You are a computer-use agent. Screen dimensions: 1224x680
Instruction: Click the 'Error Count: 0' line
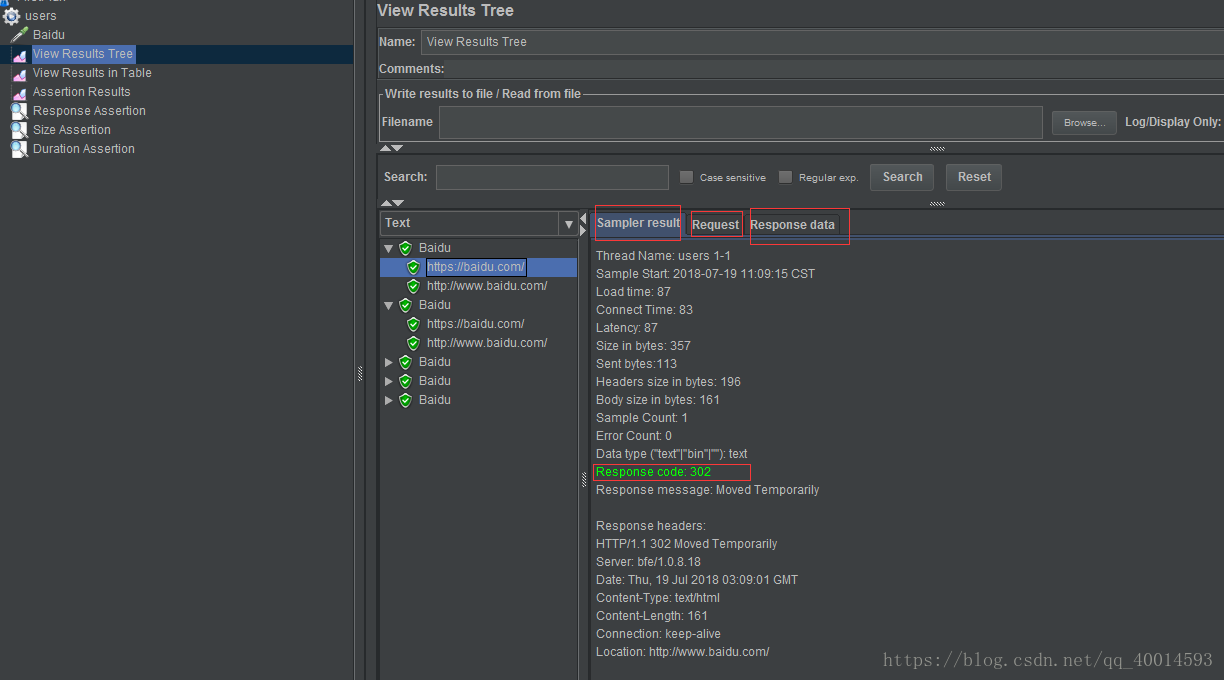tap(634, 436)
